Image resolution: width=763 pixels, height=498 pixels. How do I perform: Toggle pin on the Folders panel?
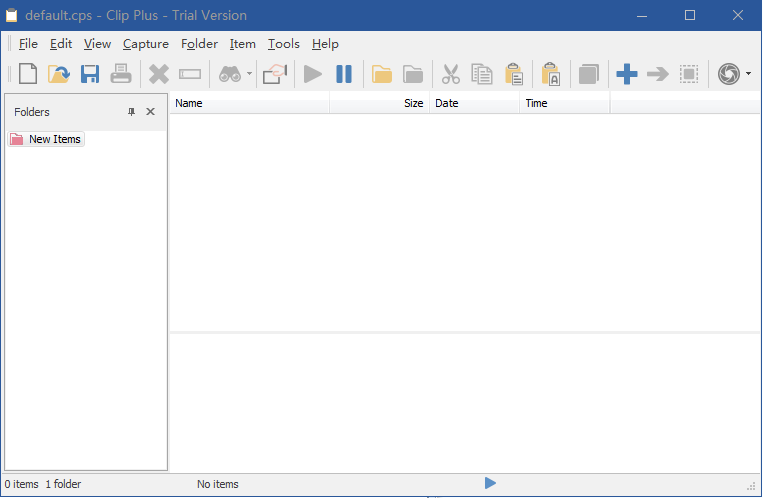coord(131,112)
